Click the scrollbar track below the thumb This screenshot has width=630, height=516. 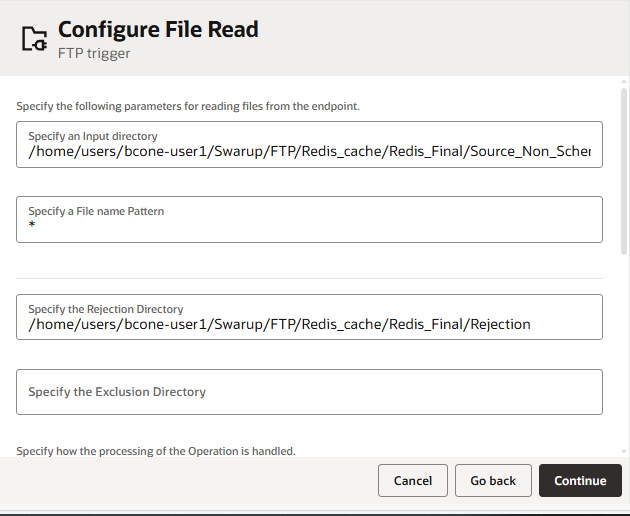coord(624,350)
